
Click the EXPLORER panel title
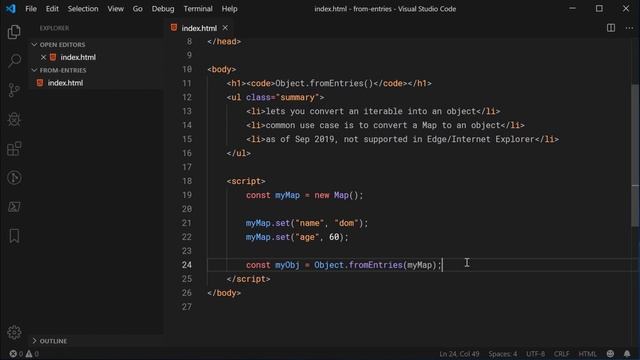pos(54,28)
